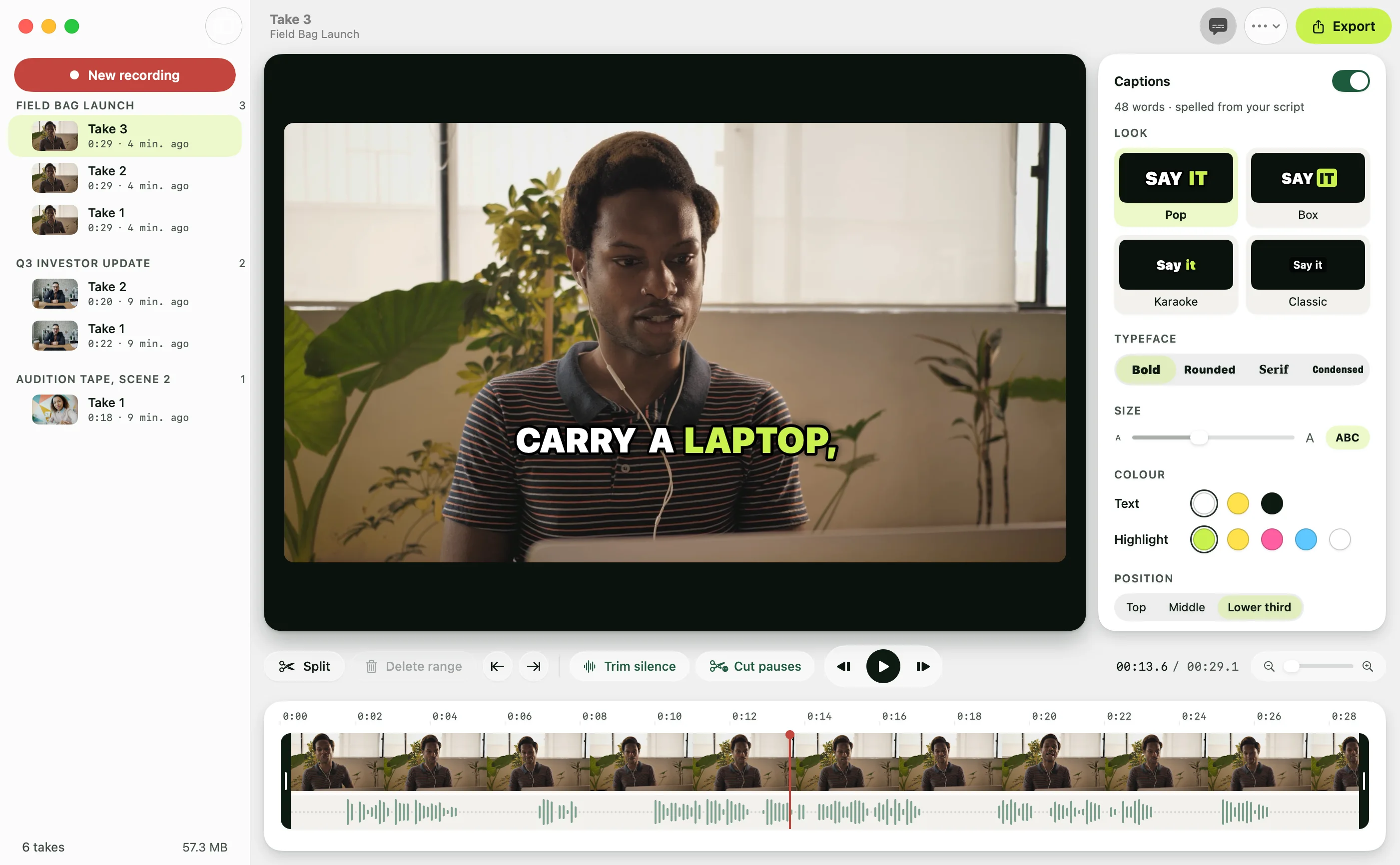The image size is (1400, 865).
Task: Open the more options ellipsis menu
Action: point(1265,26)
